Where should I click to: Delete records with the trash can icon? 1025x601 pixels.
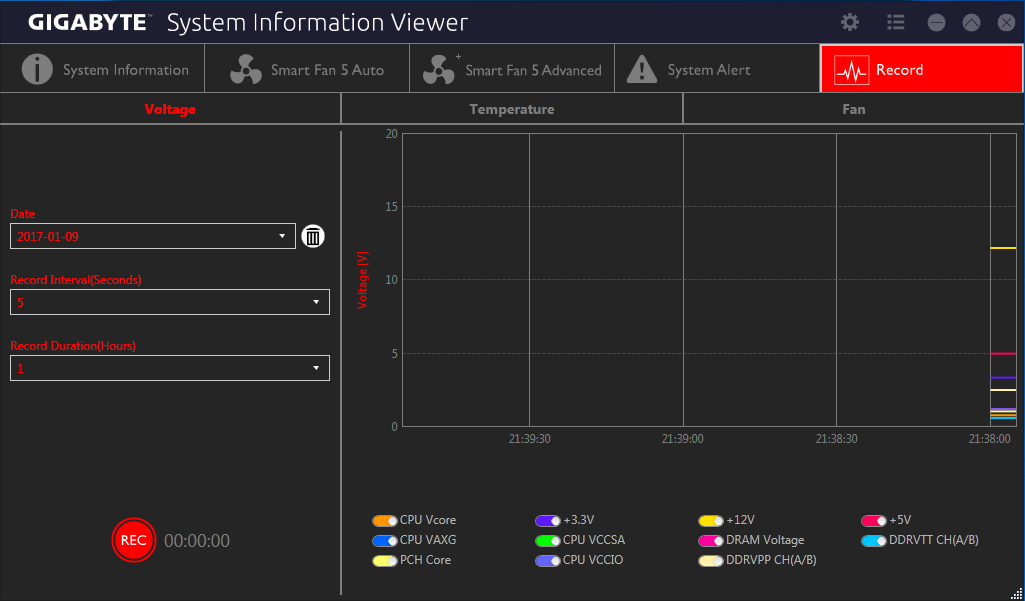point(313,236)
